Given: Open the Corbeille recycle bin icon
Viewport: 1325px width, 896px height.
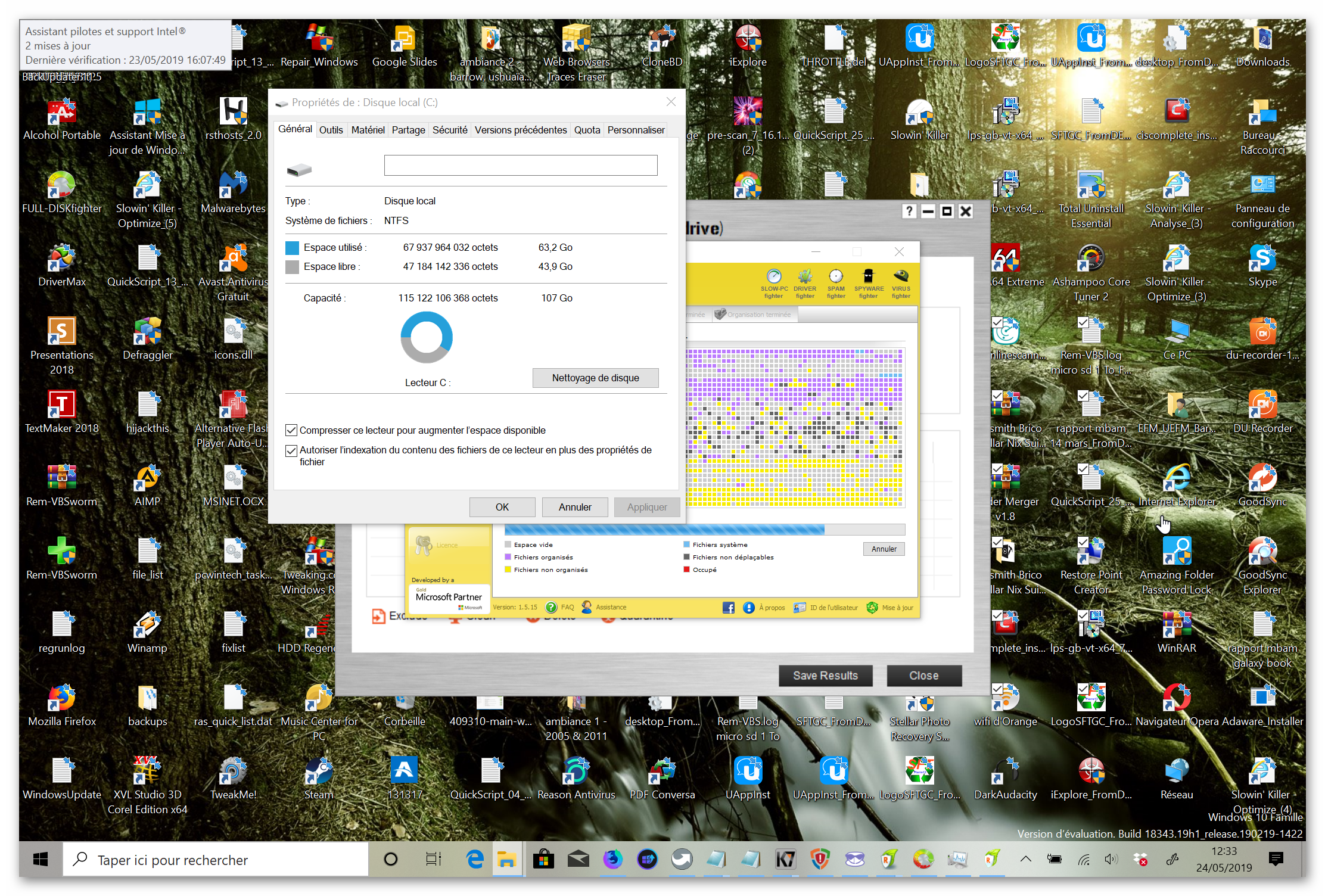Looking at the screenshot, I should point(405,712).
